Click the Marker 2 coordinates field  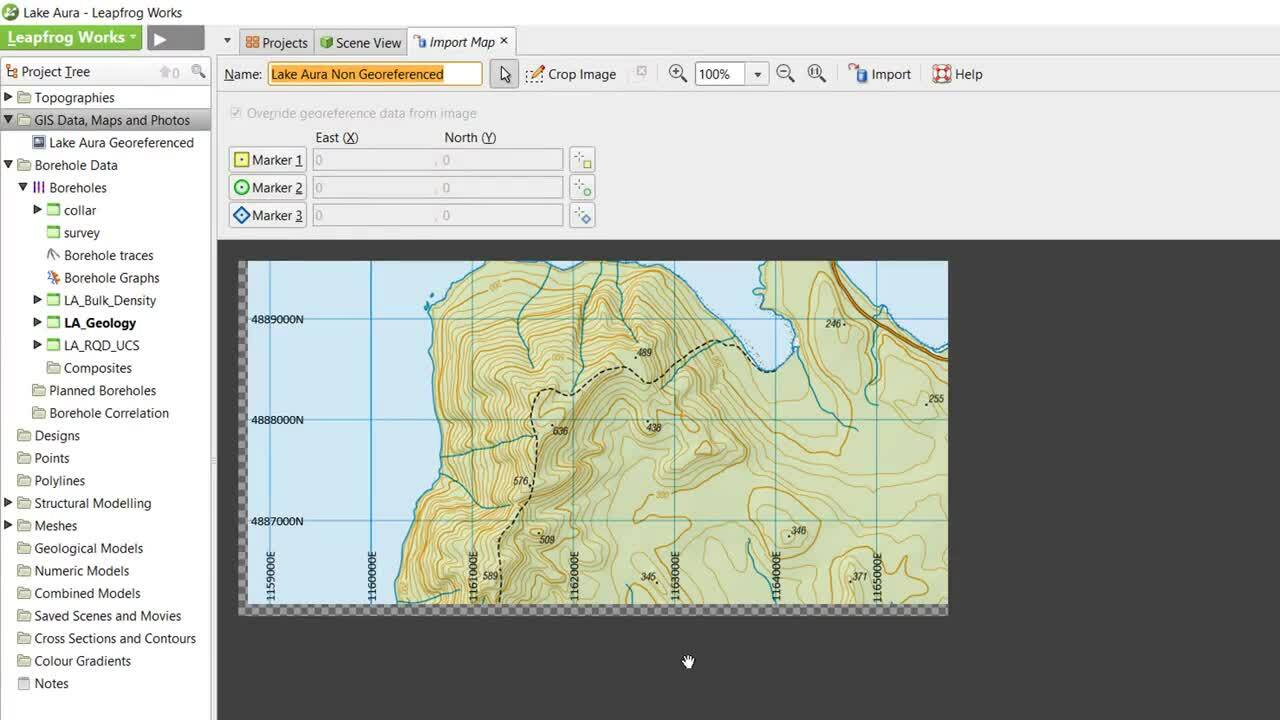point(438,188)
